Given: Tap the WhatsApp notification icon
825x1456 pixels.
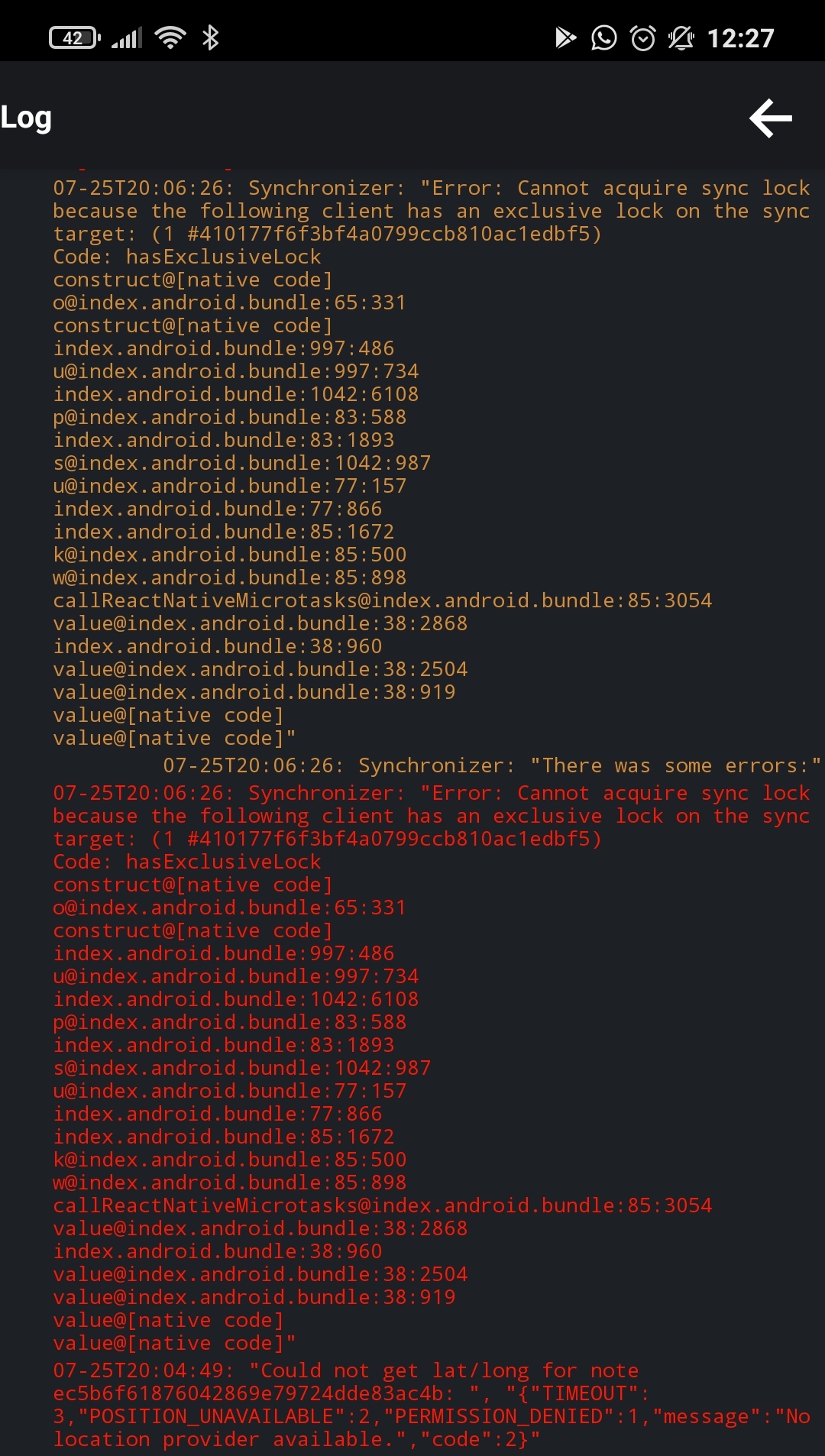Looking at the screenshot, I should point(606,37).
